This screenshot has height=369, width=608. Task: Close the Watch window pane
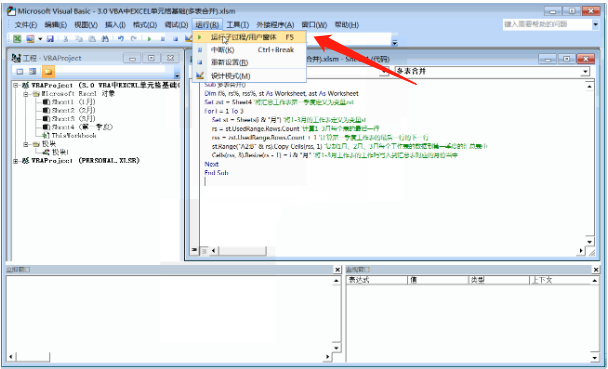point(596,270)
